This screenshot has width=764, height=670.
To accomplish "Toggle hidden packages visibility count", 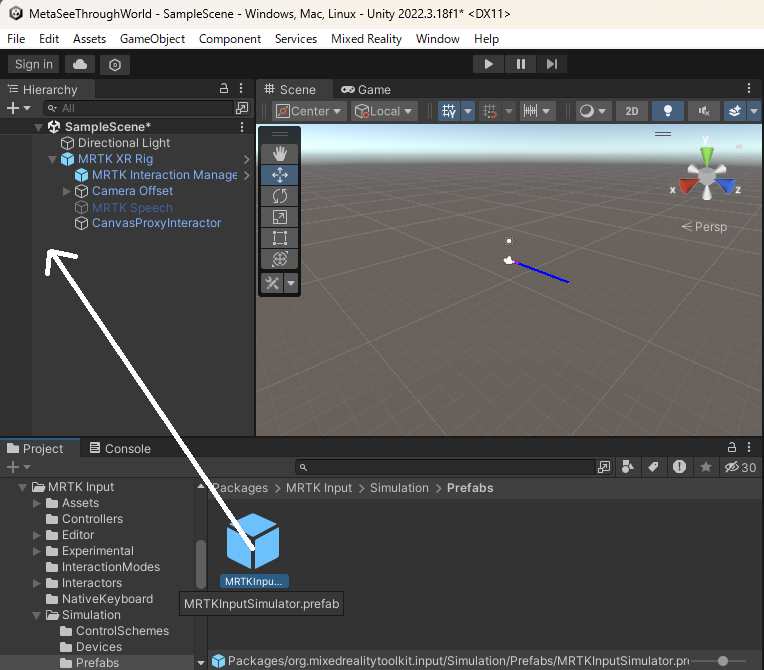I will coord(740,467).
